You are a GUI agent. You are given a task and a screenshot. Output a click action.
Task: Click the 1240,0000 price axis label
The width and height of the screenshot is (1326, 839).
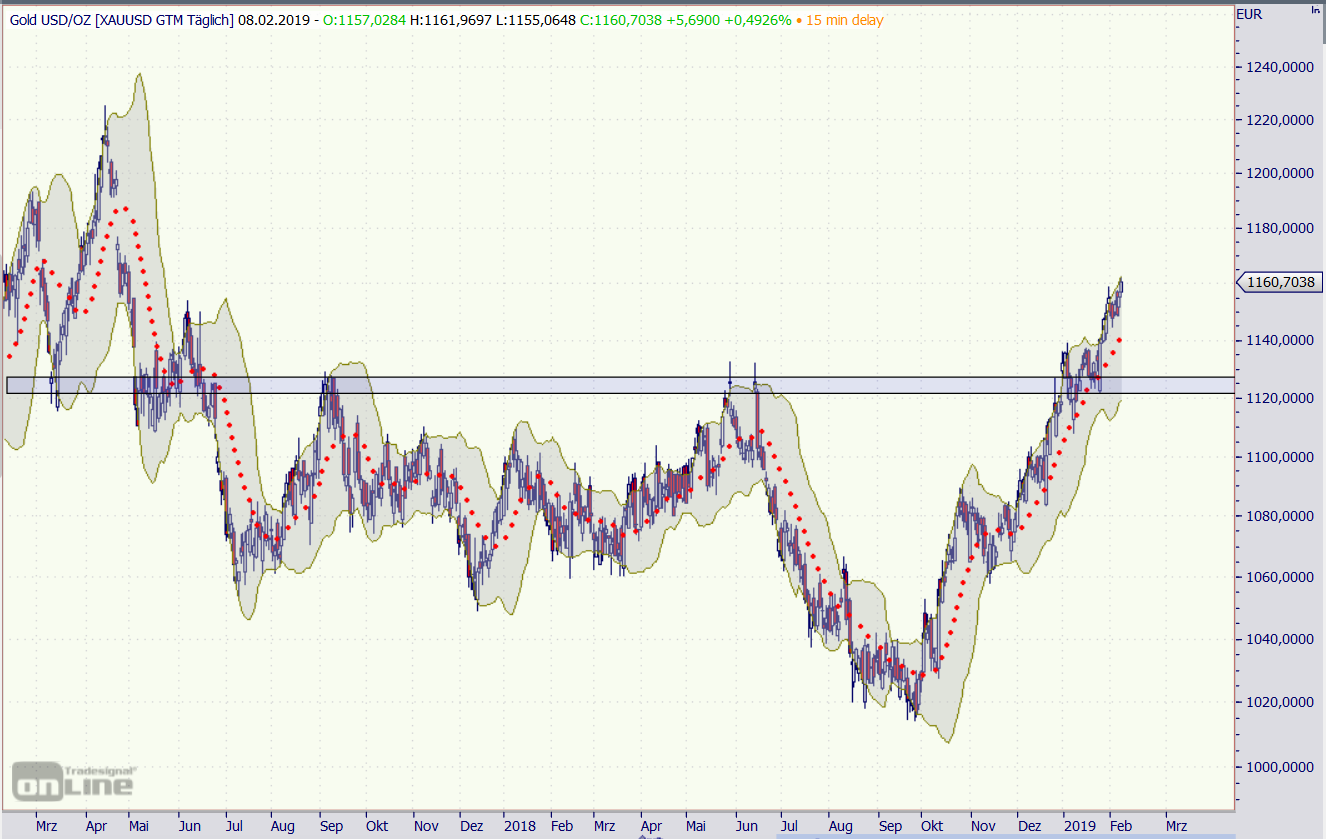click(x=1280, y=69)
